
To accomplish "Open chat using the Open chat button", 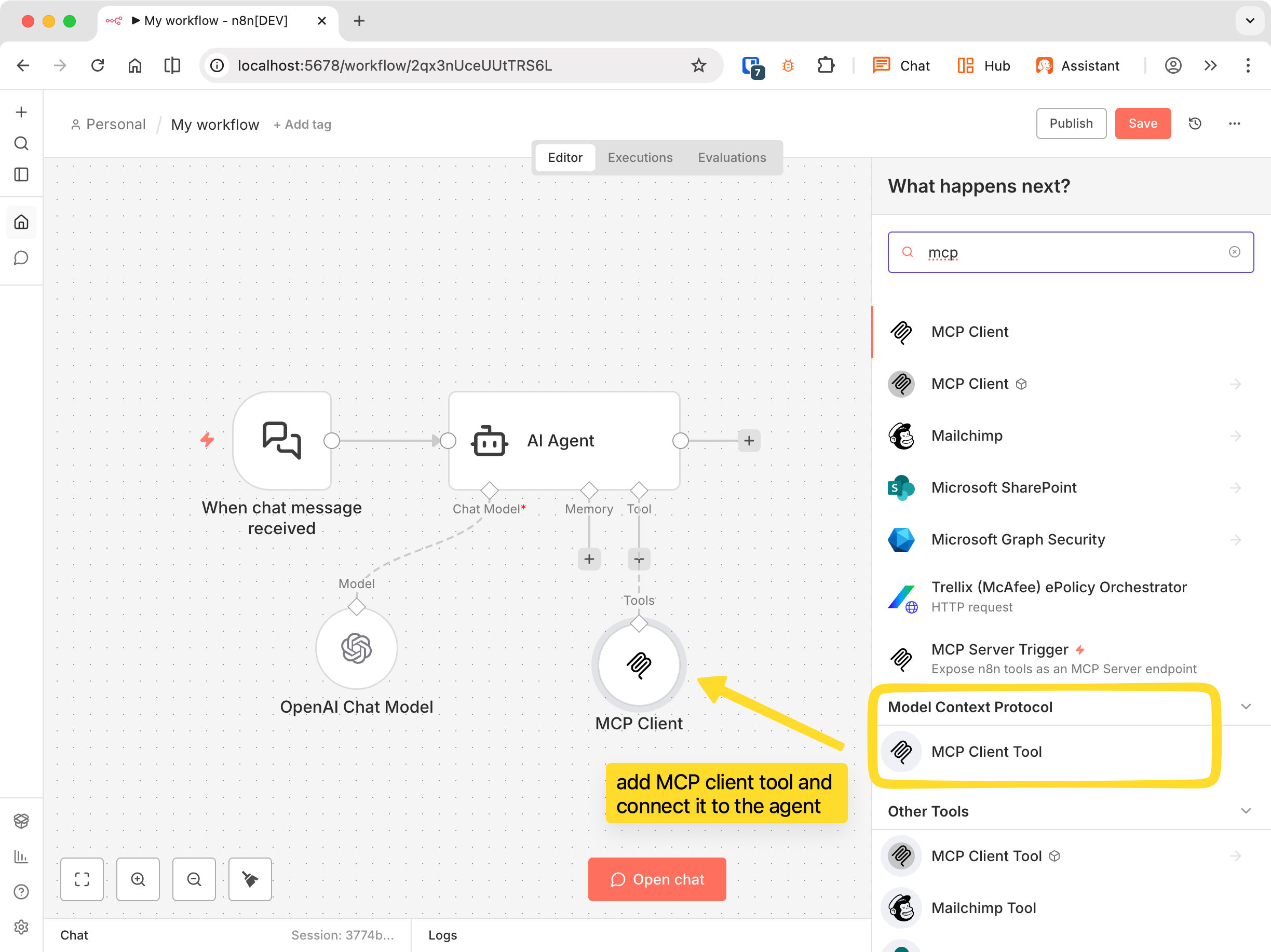I will [x=657, y=879].
